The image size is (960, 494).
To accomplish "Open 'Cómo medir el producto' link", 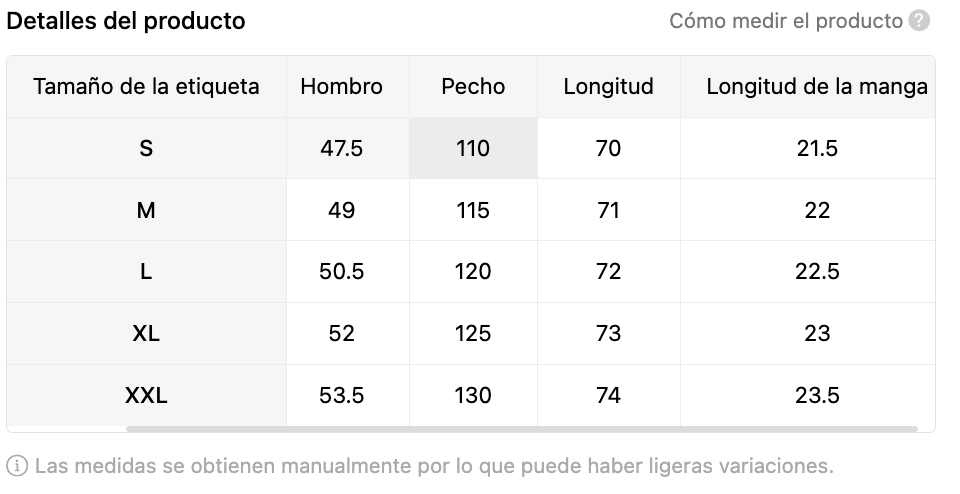I will (x=786, y=21).
